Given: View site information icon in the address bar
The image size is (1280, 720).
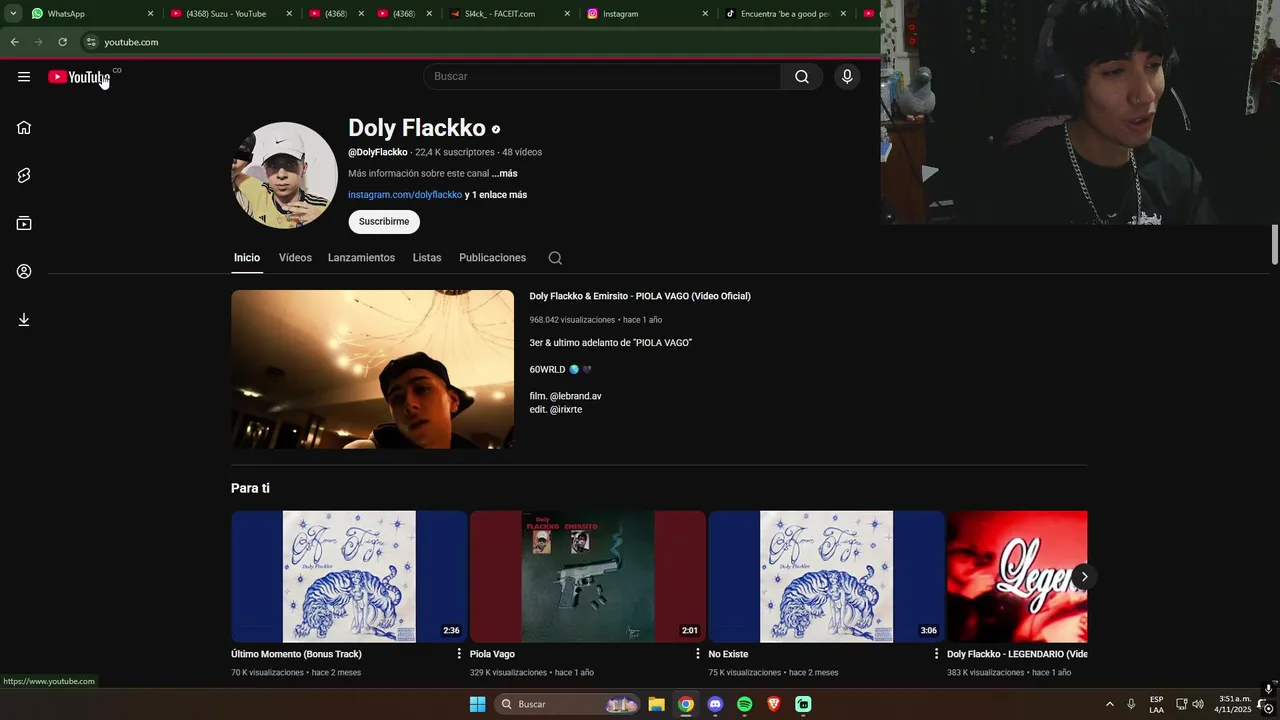Looking at the screenshot, I should click(x=91, y=42).
